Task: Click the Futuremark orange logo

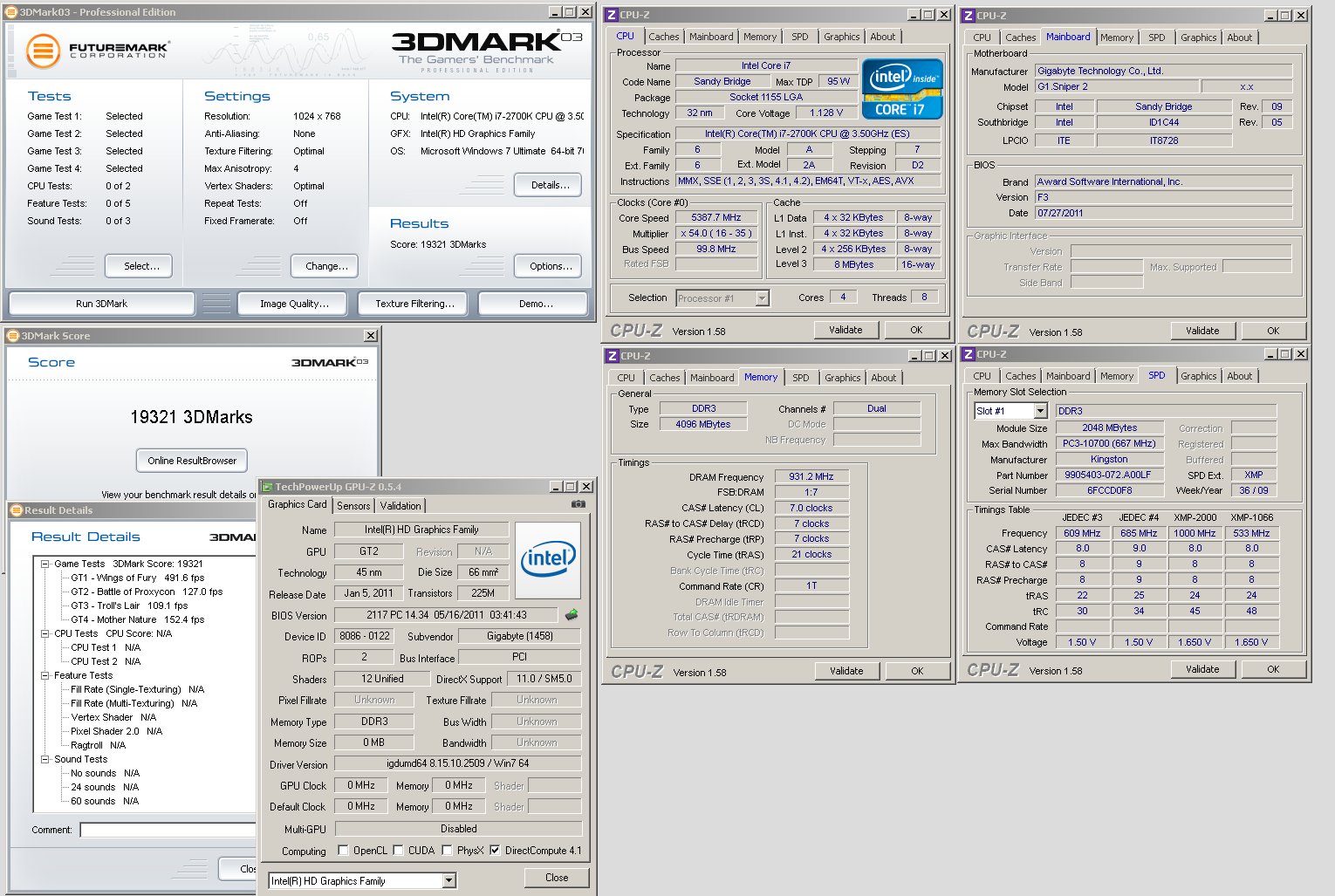Action: [43, 51]
